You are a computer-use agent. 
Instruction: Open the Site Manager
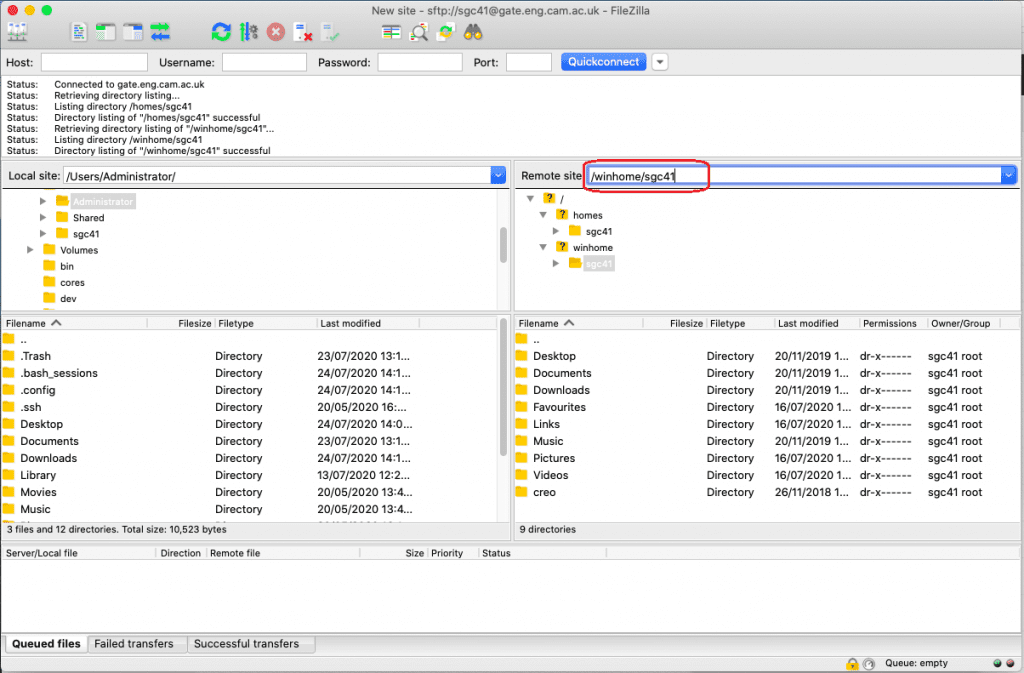pyautogui.click(x=17, y=32)
